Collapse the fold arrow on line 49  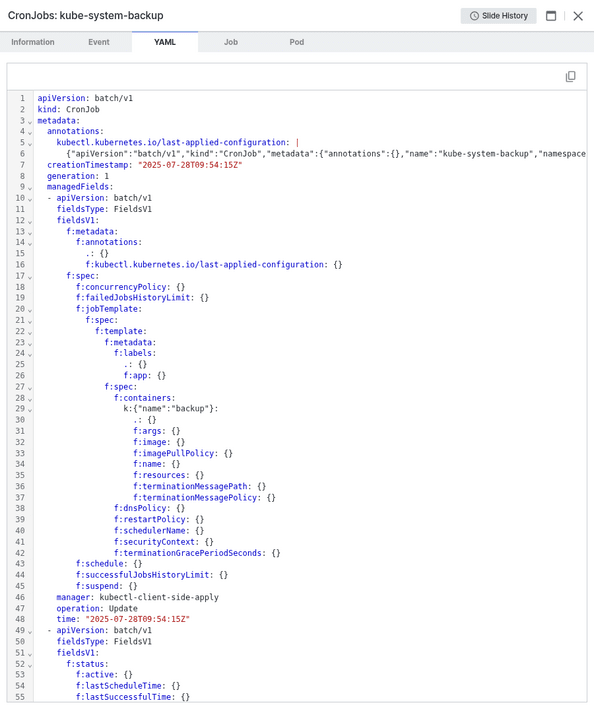click(30, 632)
